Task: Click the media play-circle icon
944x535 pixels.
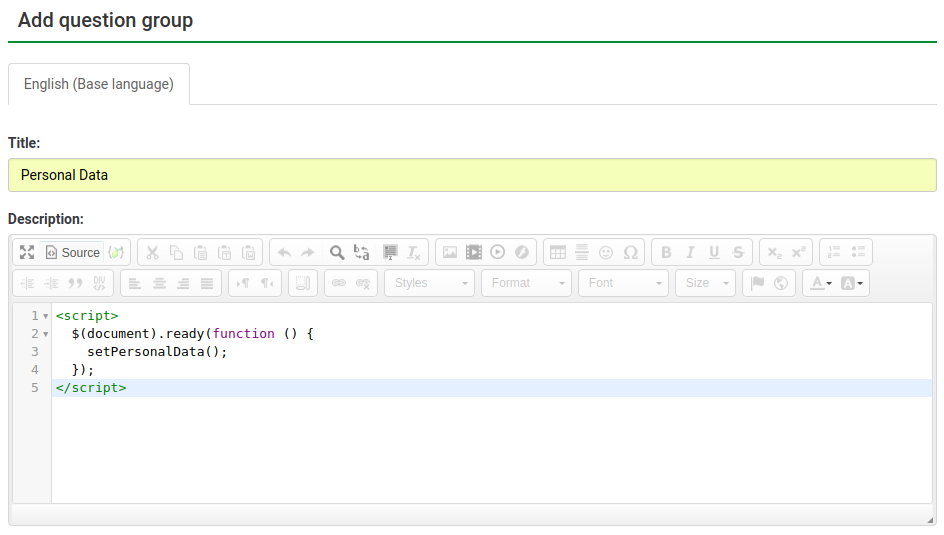Action: pyautogui.click(x=498, y=252)
